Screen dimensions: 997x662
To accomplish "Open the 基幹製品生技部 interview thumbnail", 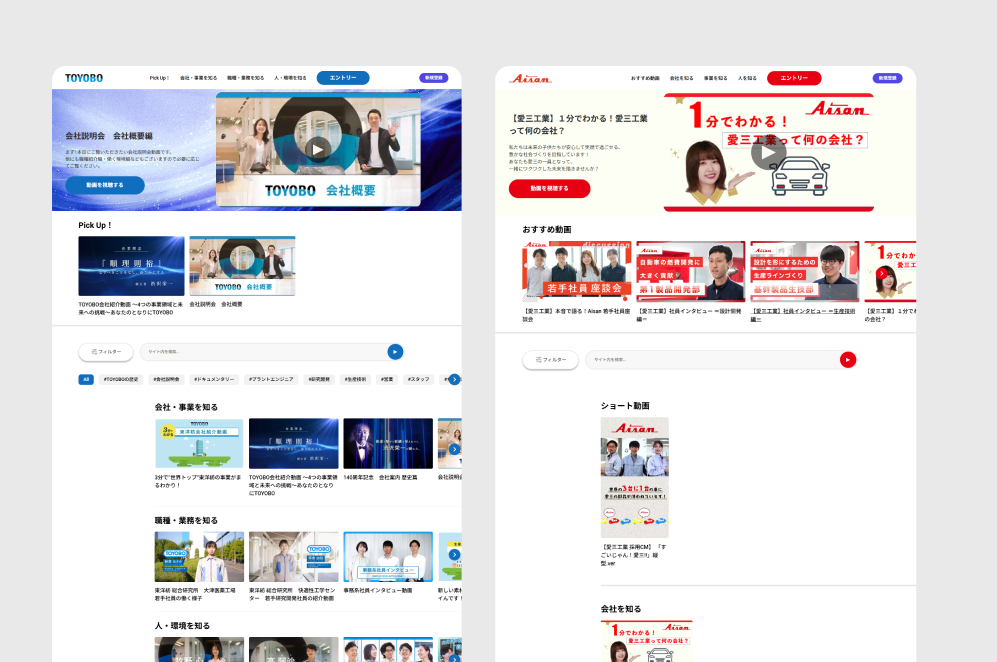I will click(x=804, y=272).
